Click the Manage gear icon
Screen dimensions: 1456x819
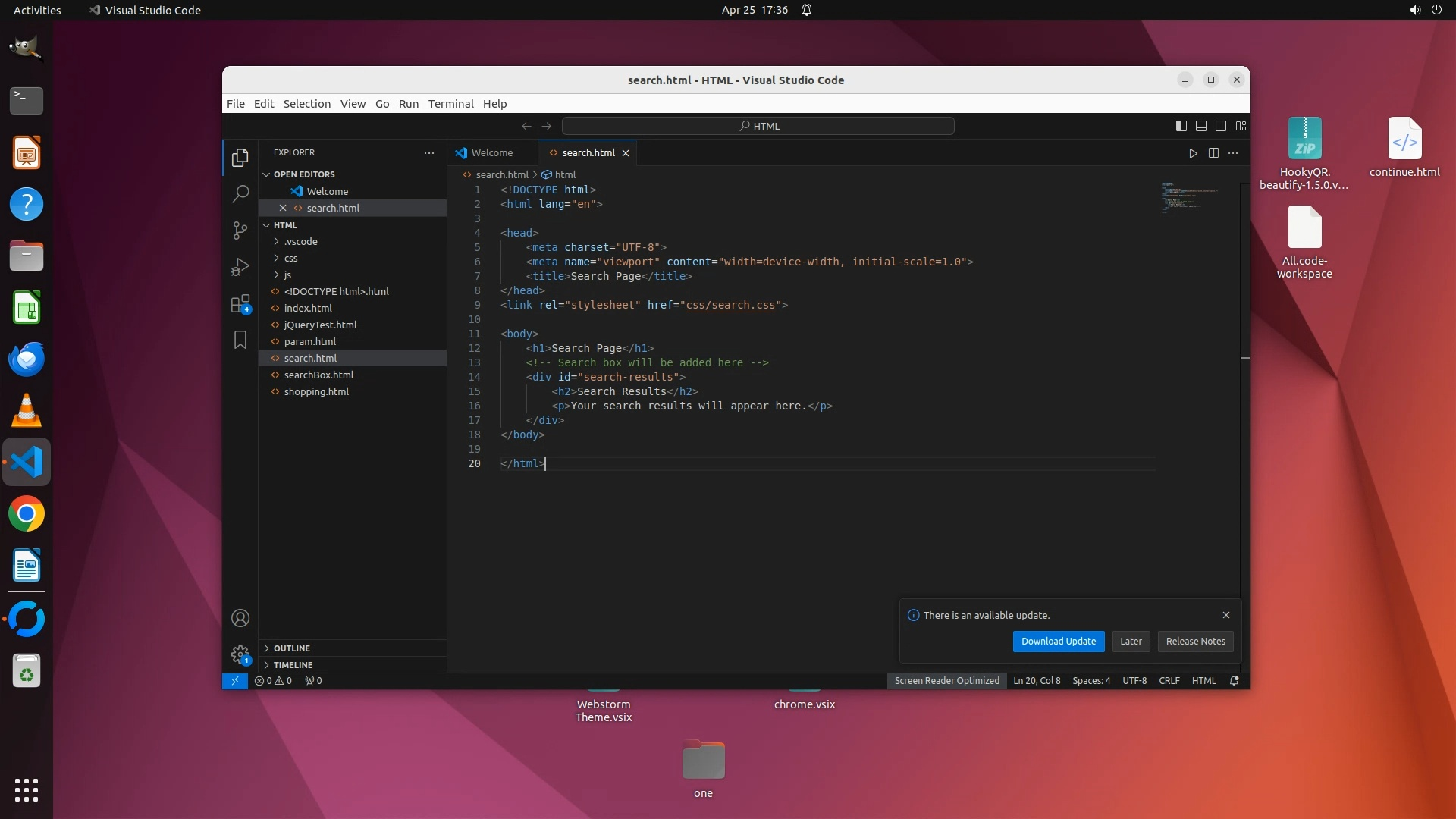240,654
